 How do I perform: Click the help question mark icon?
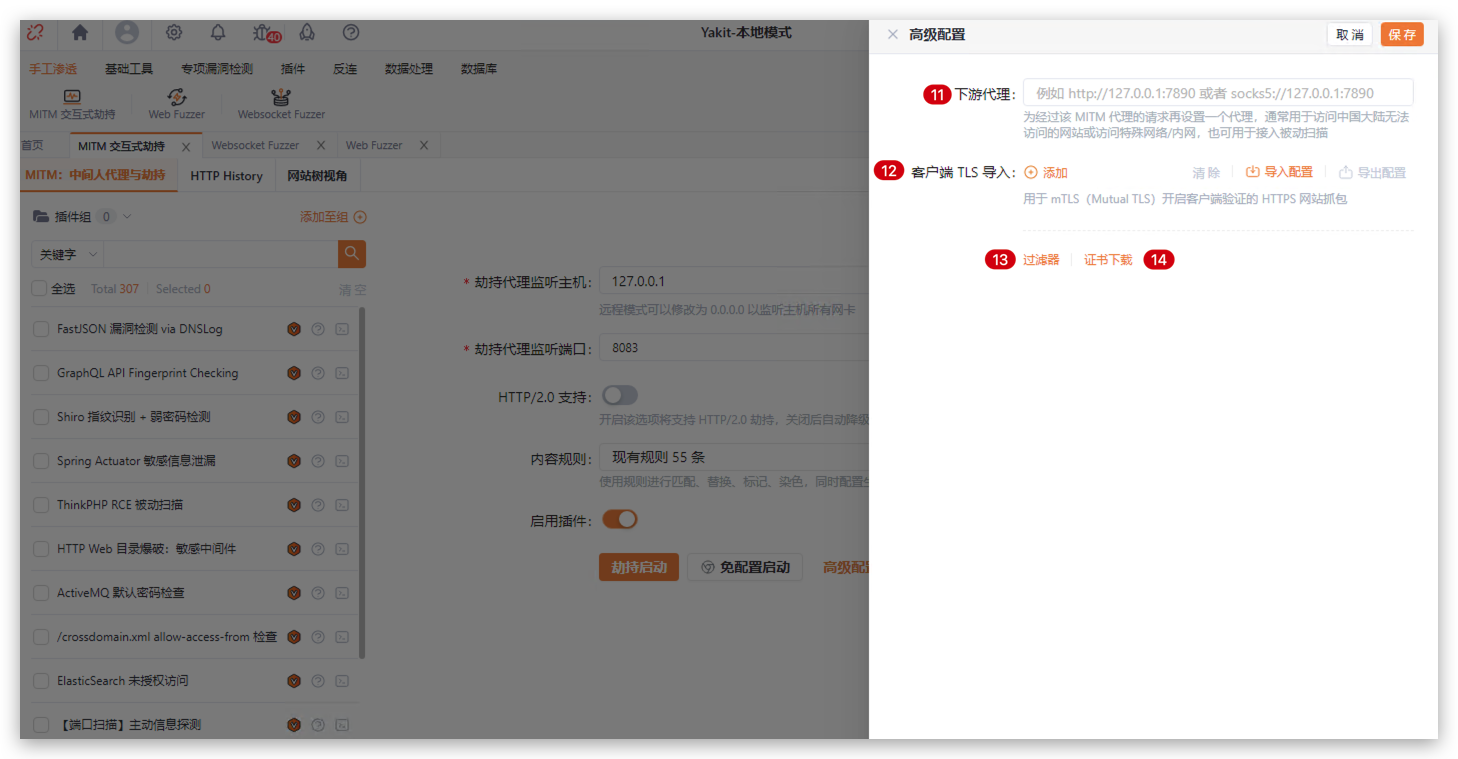click(351, 33)
